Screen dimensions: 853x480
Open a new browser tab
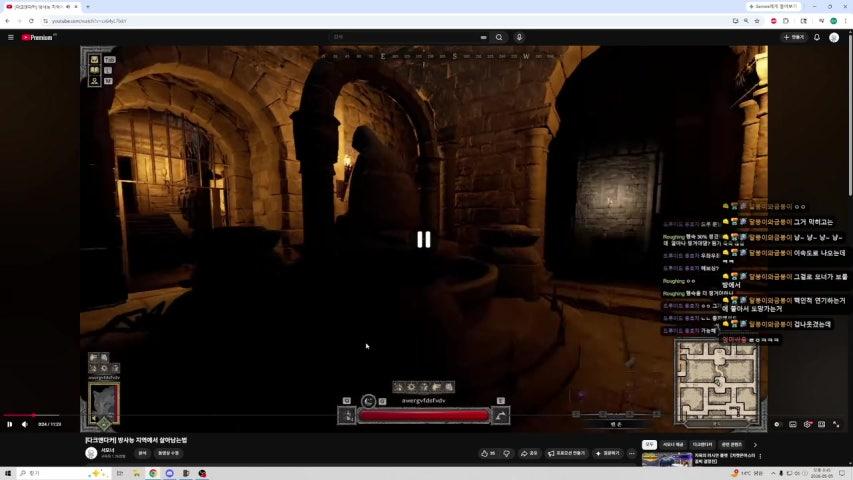click(88, 7)
